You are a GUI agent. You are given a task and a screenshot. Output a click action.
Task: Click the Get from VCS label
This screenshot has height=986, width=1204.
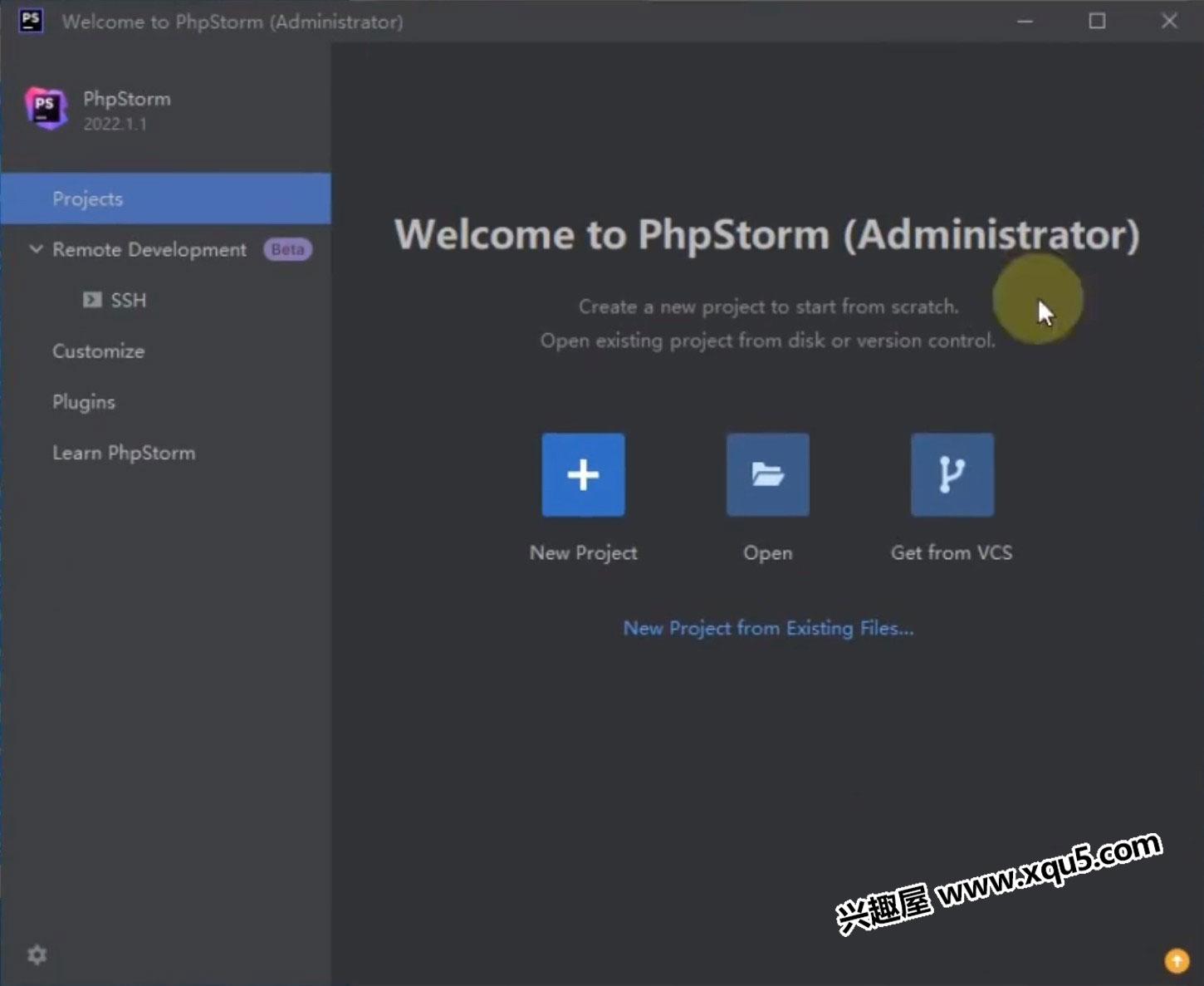coord(952,552)
